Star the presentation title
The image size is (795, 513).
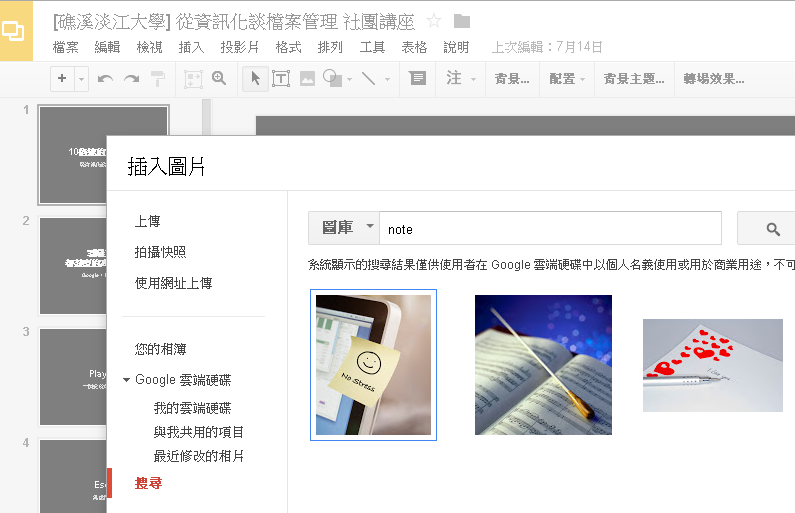[434, 21]
